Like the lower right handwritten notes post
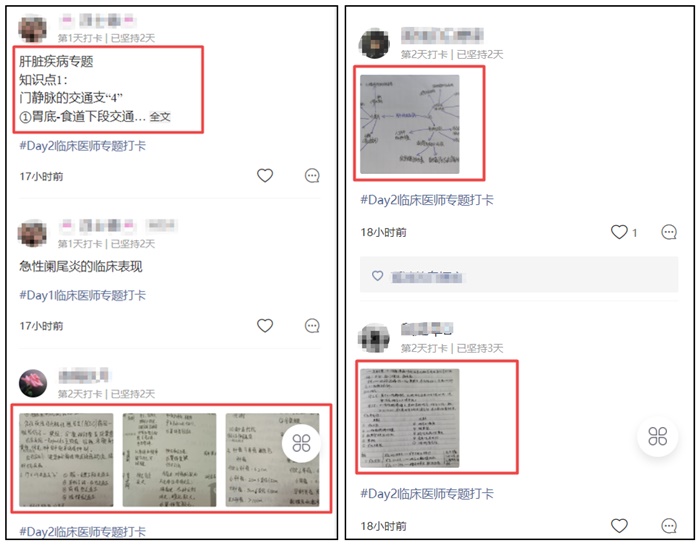Screen dimensions: 700x545 [x=619, y=525]
